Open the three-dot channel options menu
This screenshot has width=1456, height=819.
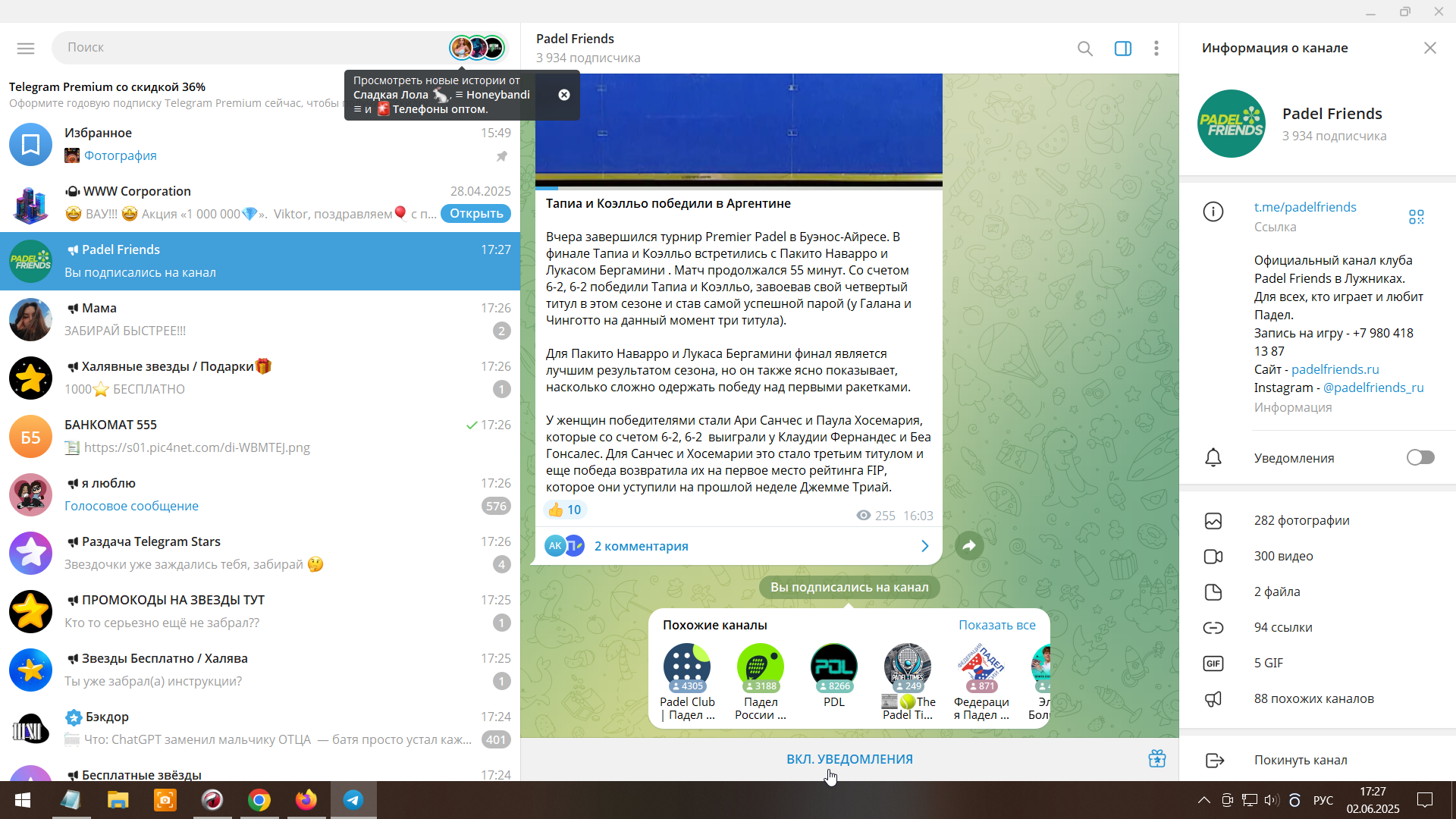1156,49
